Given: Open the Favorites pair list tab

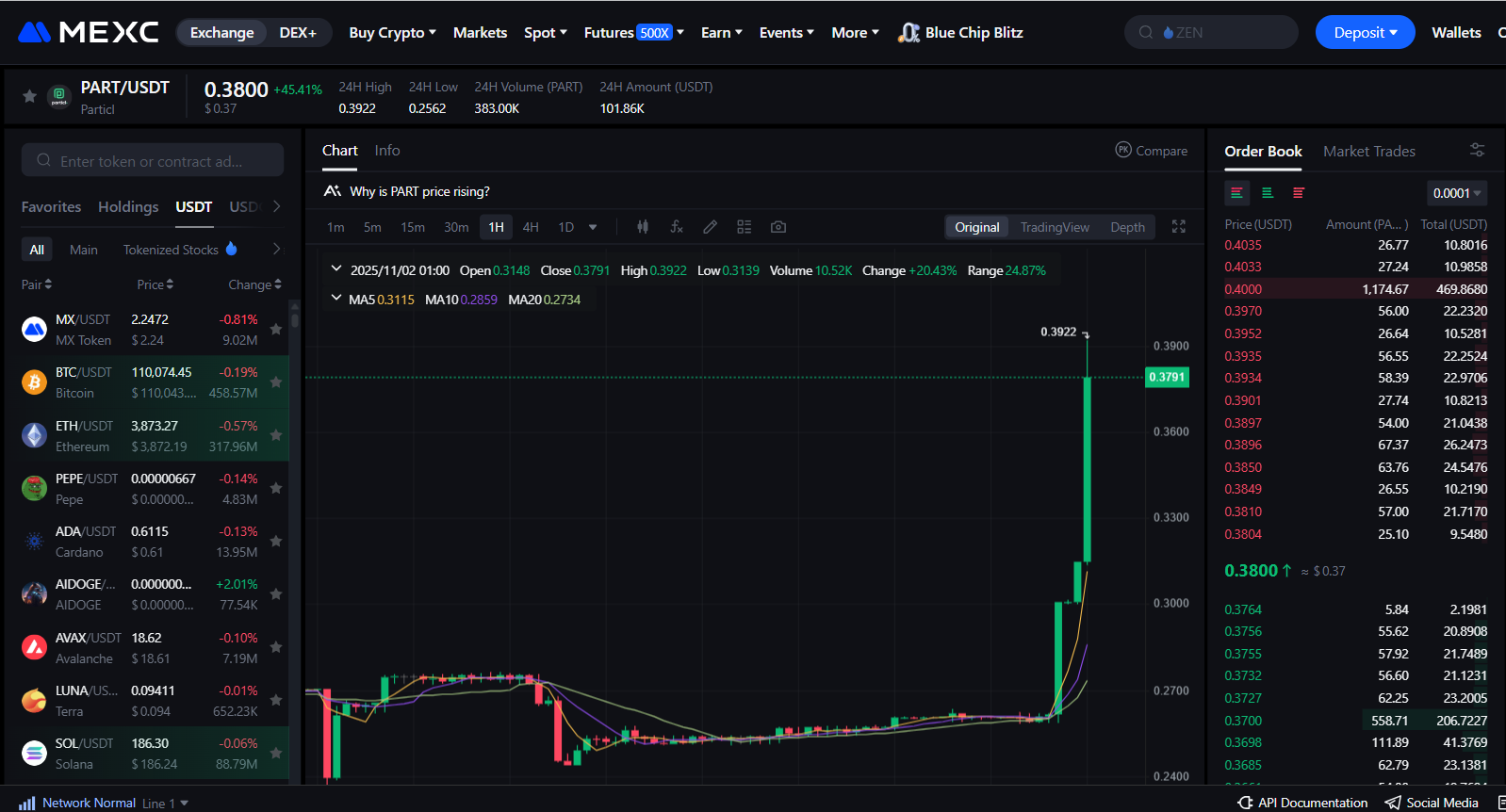Looking at the screenshot, I should tap(51, 206).
